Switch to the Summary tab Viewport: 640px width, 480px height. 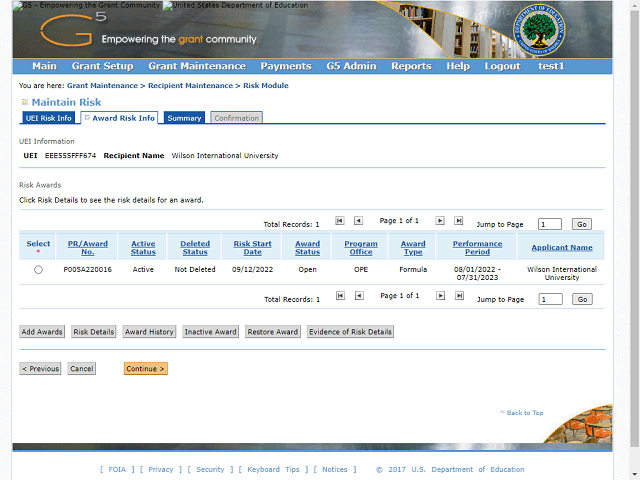click(184, 118)
